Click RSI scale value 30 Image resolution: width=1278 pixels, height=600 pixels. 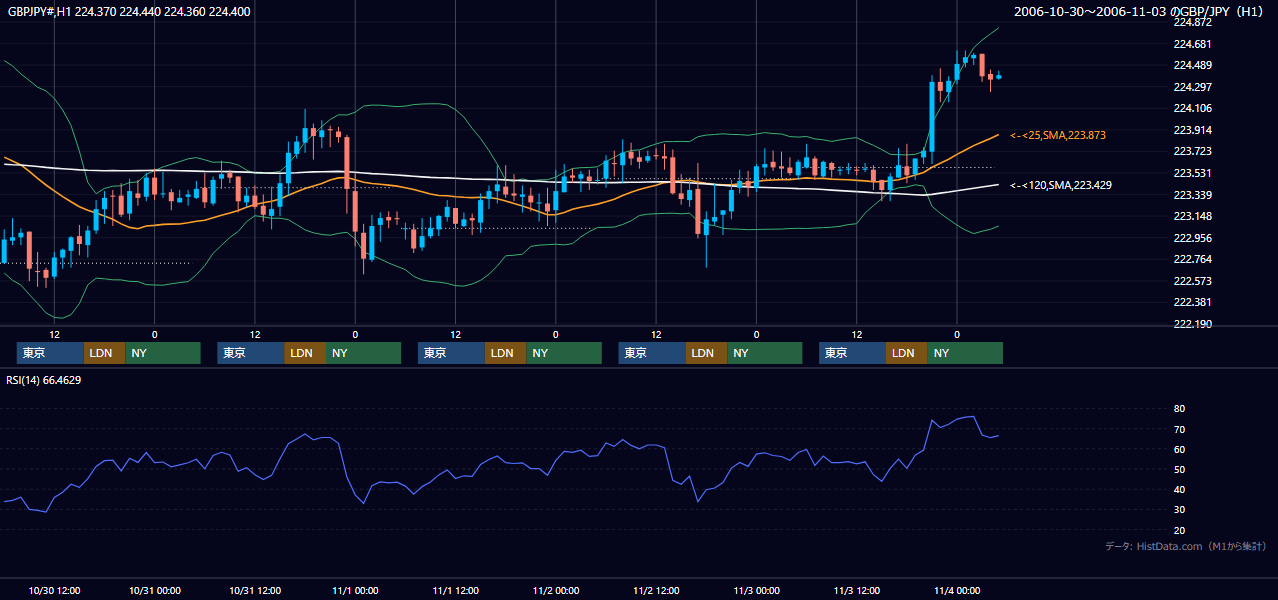[1179, 510]
